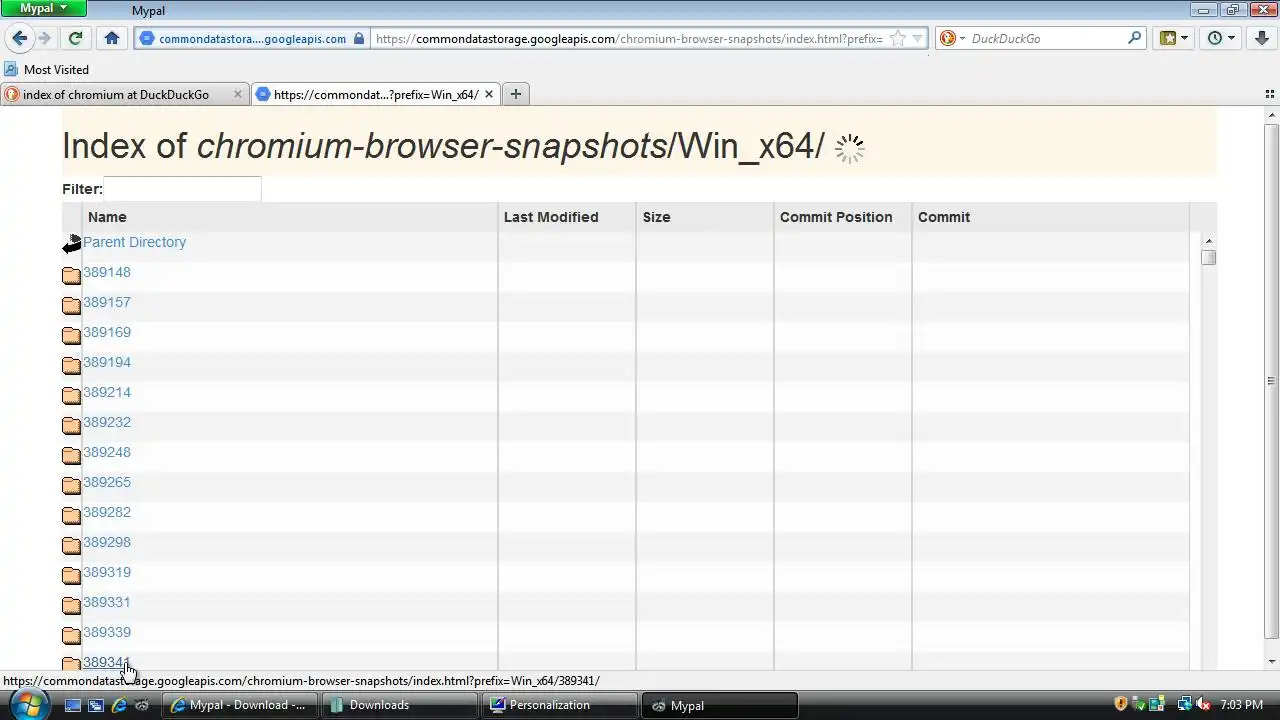Click the Parent Directory back-arrow icon

(x=72, y=244)
